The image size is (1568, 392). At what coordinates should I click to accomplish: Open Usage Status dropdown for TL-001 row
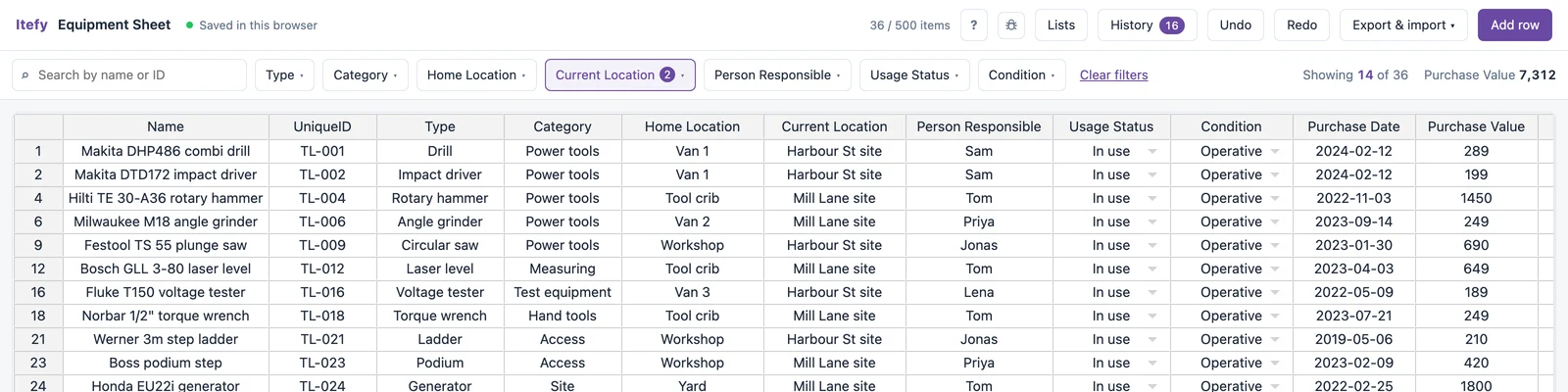point(1152,151)
